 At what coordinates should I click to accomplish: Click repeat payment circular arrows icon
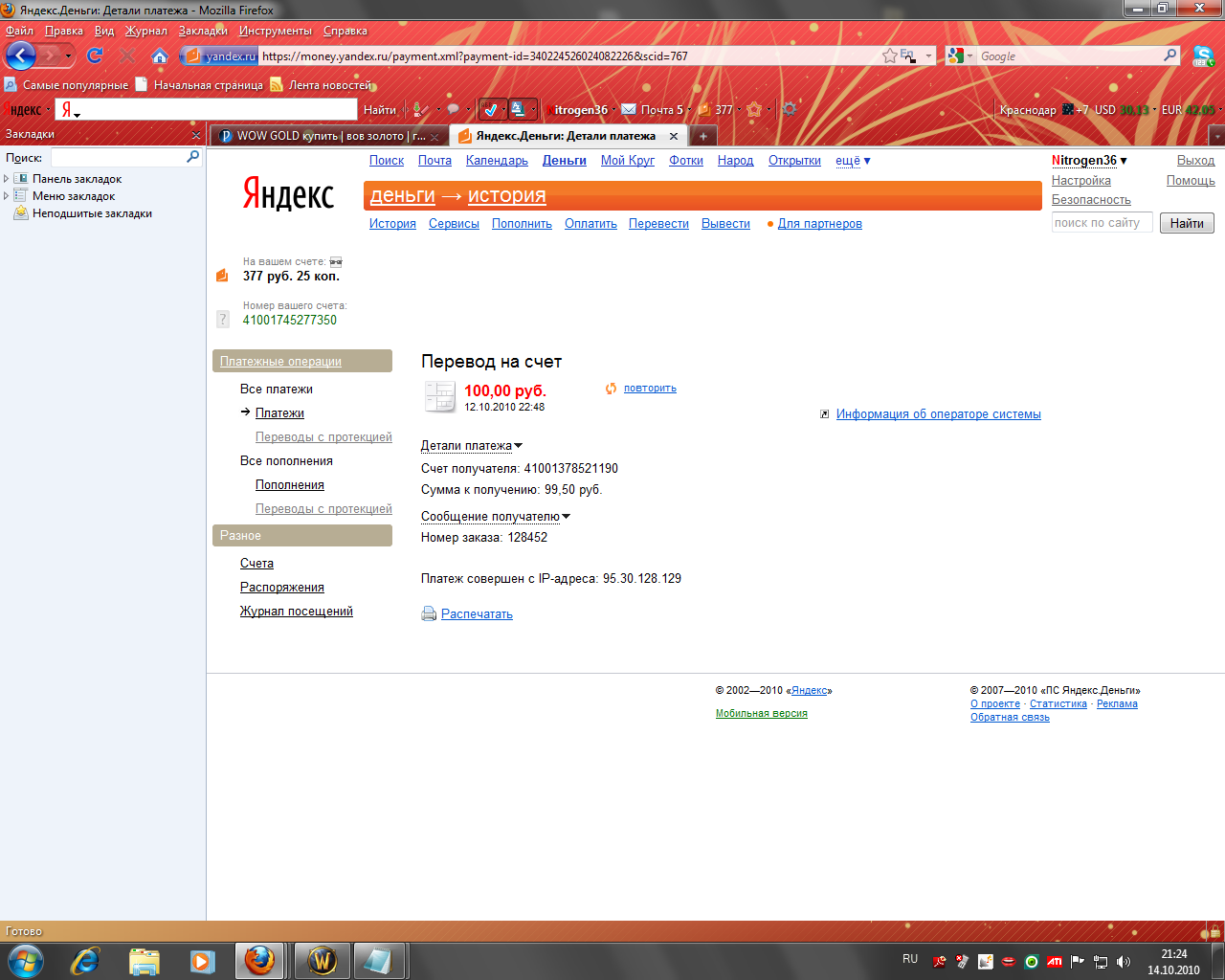611,389
